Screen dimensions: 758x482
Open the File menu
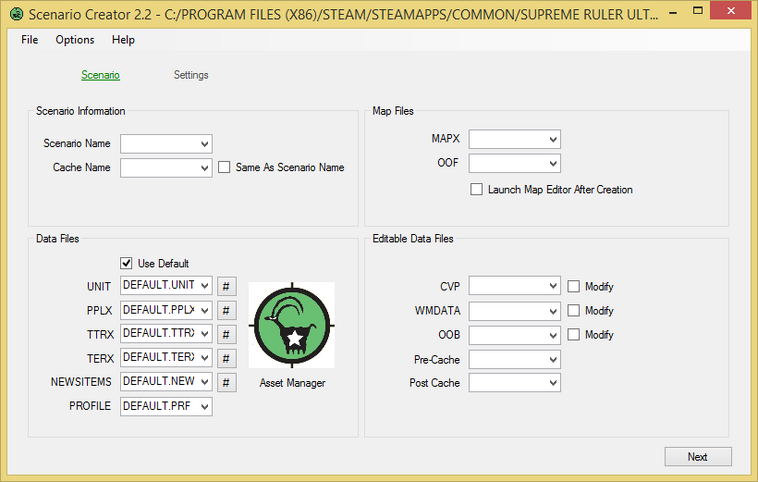pos(29,40)
